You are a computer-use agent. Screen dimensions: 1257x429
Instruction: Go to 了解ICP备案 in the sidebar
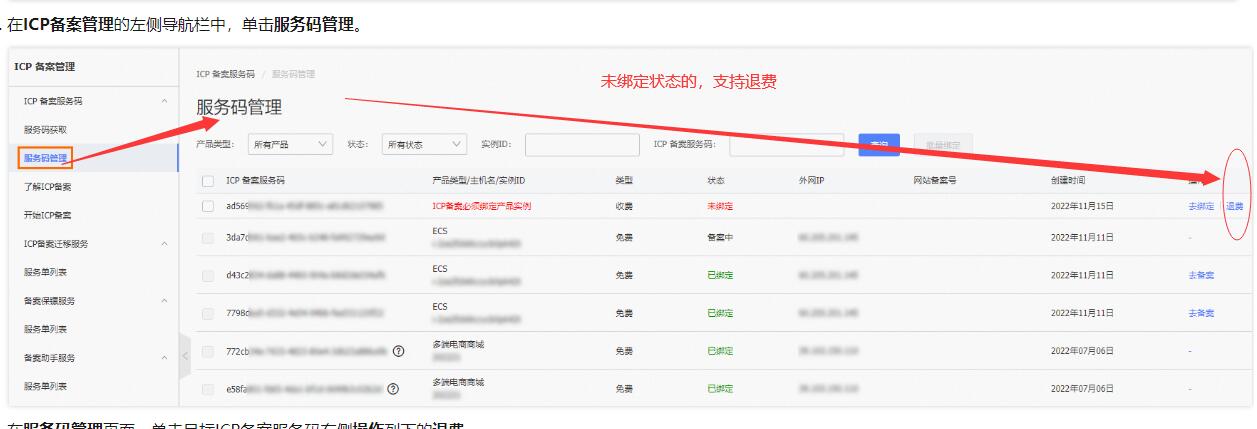pyautogui.click(x=48, y=187)
